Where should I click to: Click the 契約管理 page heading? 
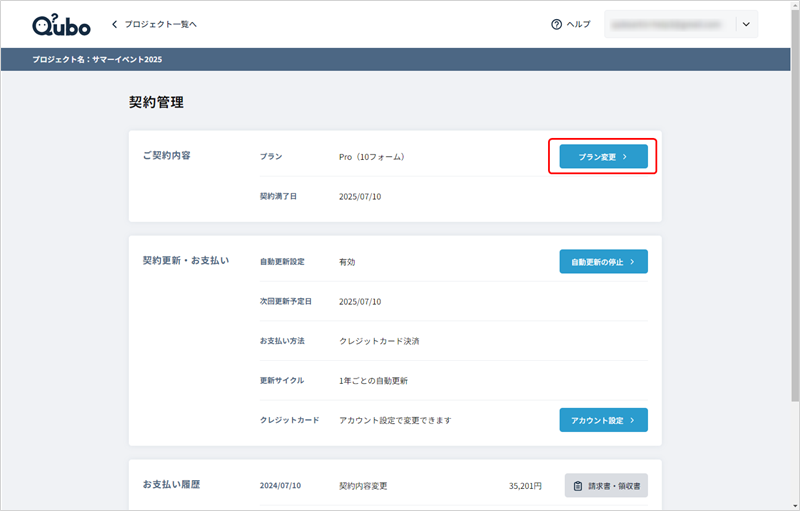click(x=156, y=102)
